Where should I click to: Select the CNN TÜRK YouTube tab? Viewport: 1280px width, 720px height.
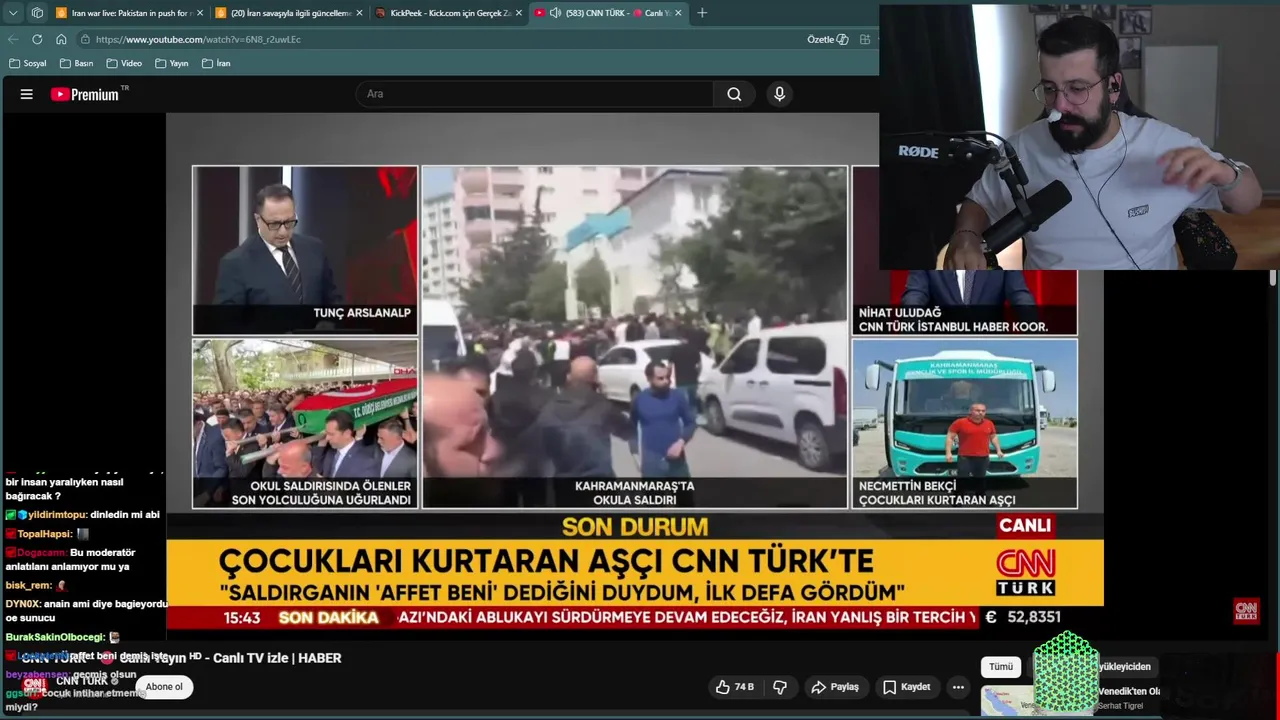[610, 13]
